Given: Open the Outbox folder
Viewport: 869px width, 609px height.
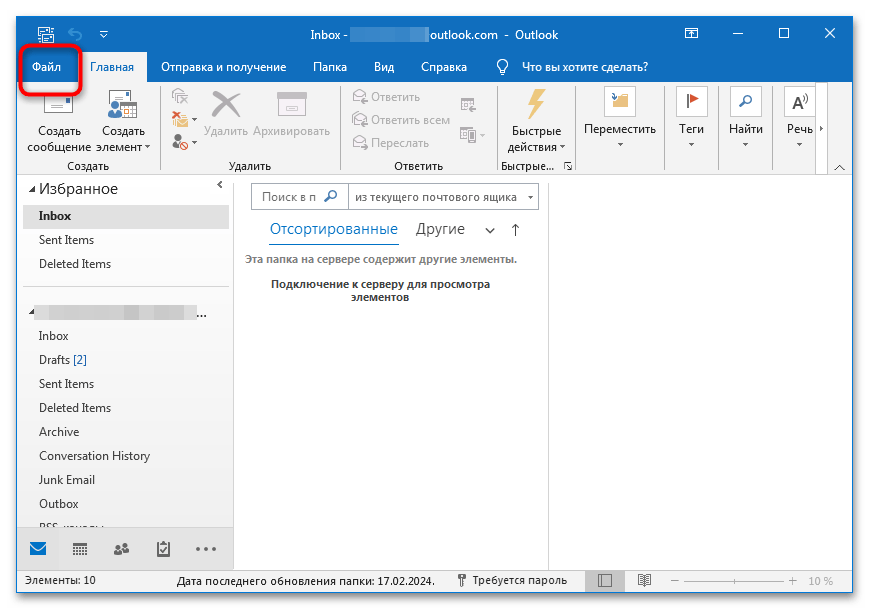Looking at the screenshot, I should (126, 504).
